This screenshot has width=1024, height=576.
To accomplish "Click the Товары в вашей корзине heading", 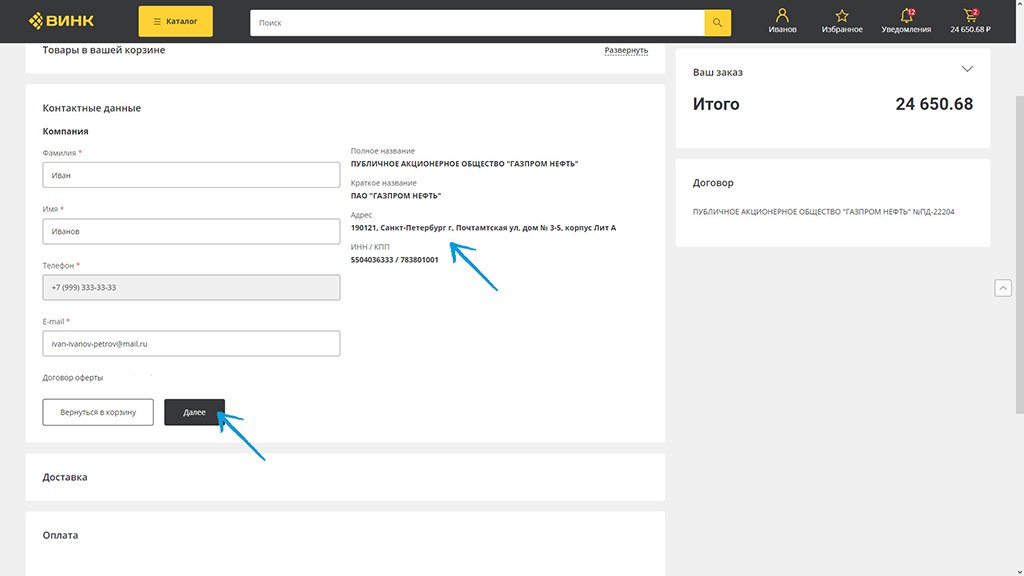I will coord(104,50).
